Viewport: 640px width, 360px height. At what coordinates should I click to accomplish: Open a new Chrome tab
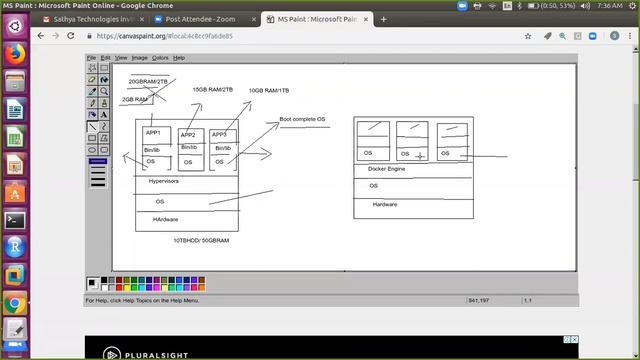383,19
